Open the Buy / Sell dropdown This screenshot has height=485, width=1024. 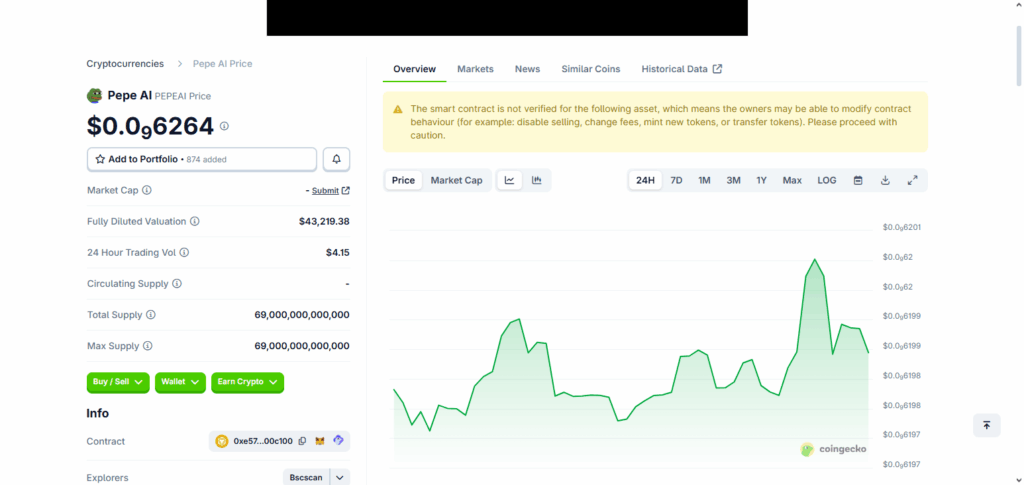pos(119,382)
